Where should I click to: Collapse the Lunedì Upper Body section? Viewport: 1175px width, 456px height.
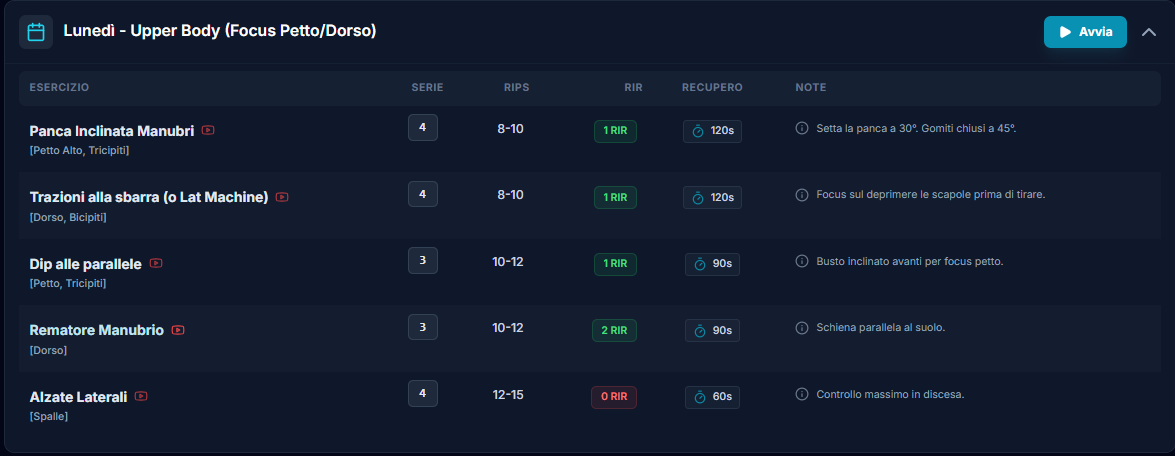[1149, 32]
